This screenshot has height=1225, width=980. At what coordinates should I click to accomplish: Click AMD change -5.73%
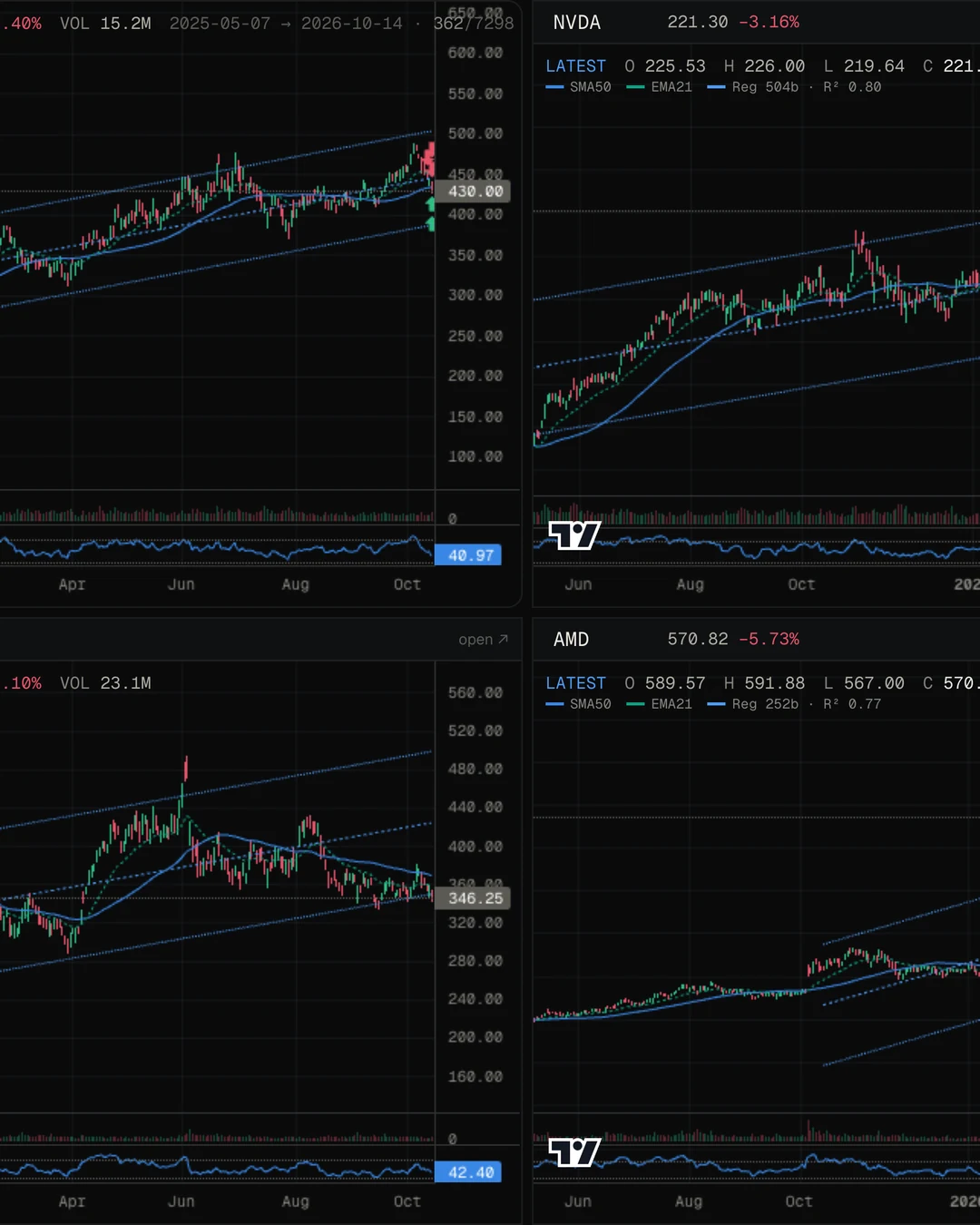(x=769, y=639)
